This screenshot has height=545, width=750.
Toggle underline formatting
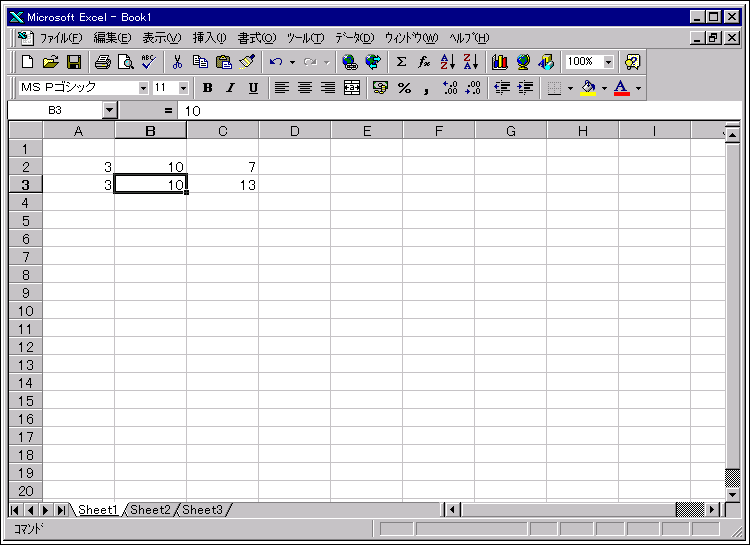pyautogui.click(x=254, y=88)
